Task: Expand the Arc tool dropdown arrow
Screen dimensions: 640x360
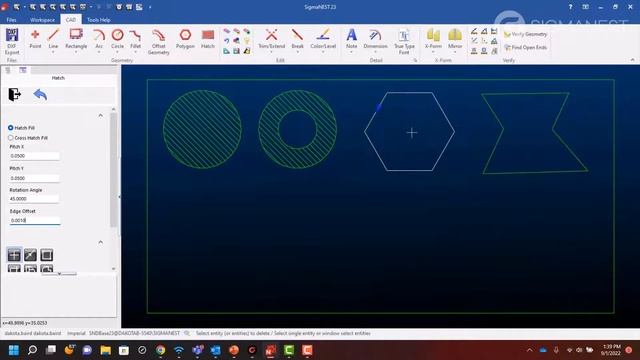Action: click(99, 52)
